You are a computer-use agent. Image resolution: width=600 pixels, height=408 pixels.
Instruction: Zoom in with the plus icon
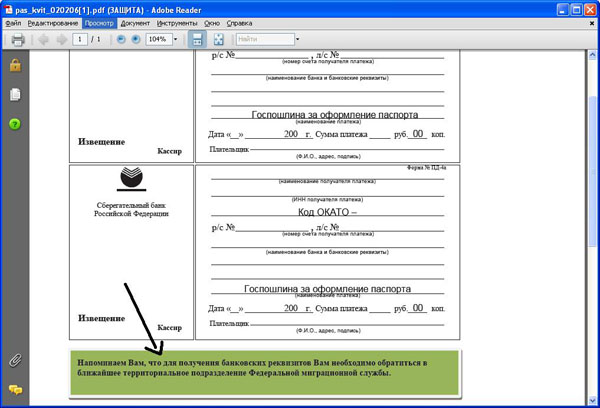click(x=136, y=39)
